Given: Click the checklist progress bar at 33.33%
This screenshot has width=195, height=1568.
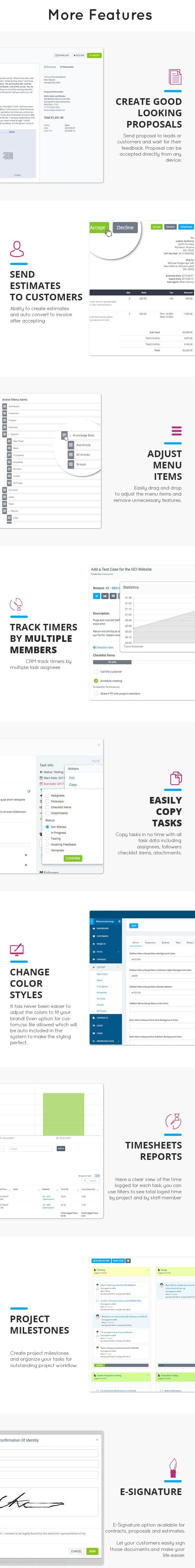Looking at the screenshot, I should (112, 662).
